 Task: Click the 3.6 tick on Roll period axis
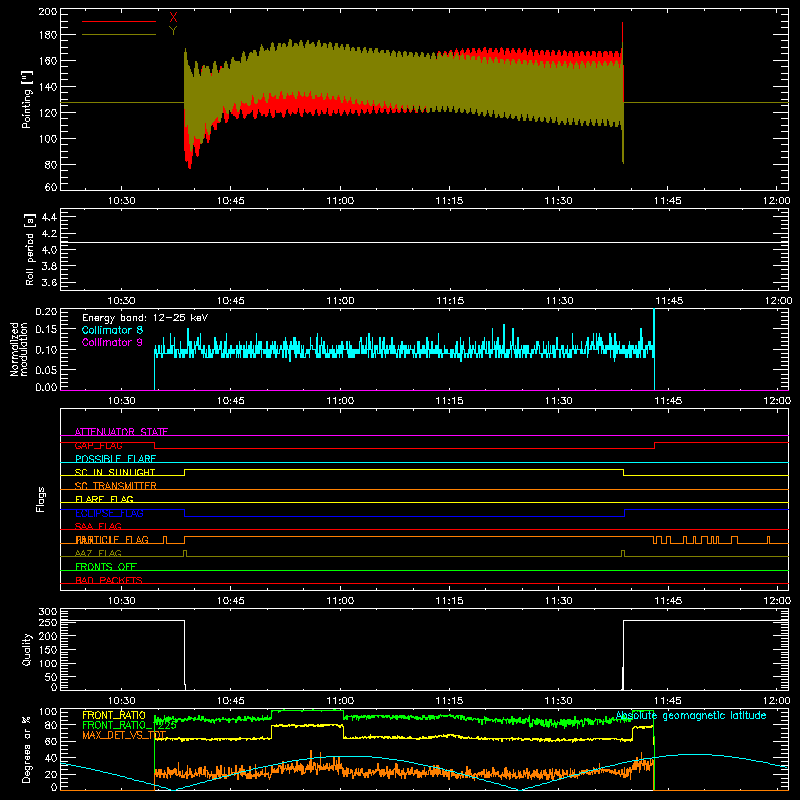[49, 282]
